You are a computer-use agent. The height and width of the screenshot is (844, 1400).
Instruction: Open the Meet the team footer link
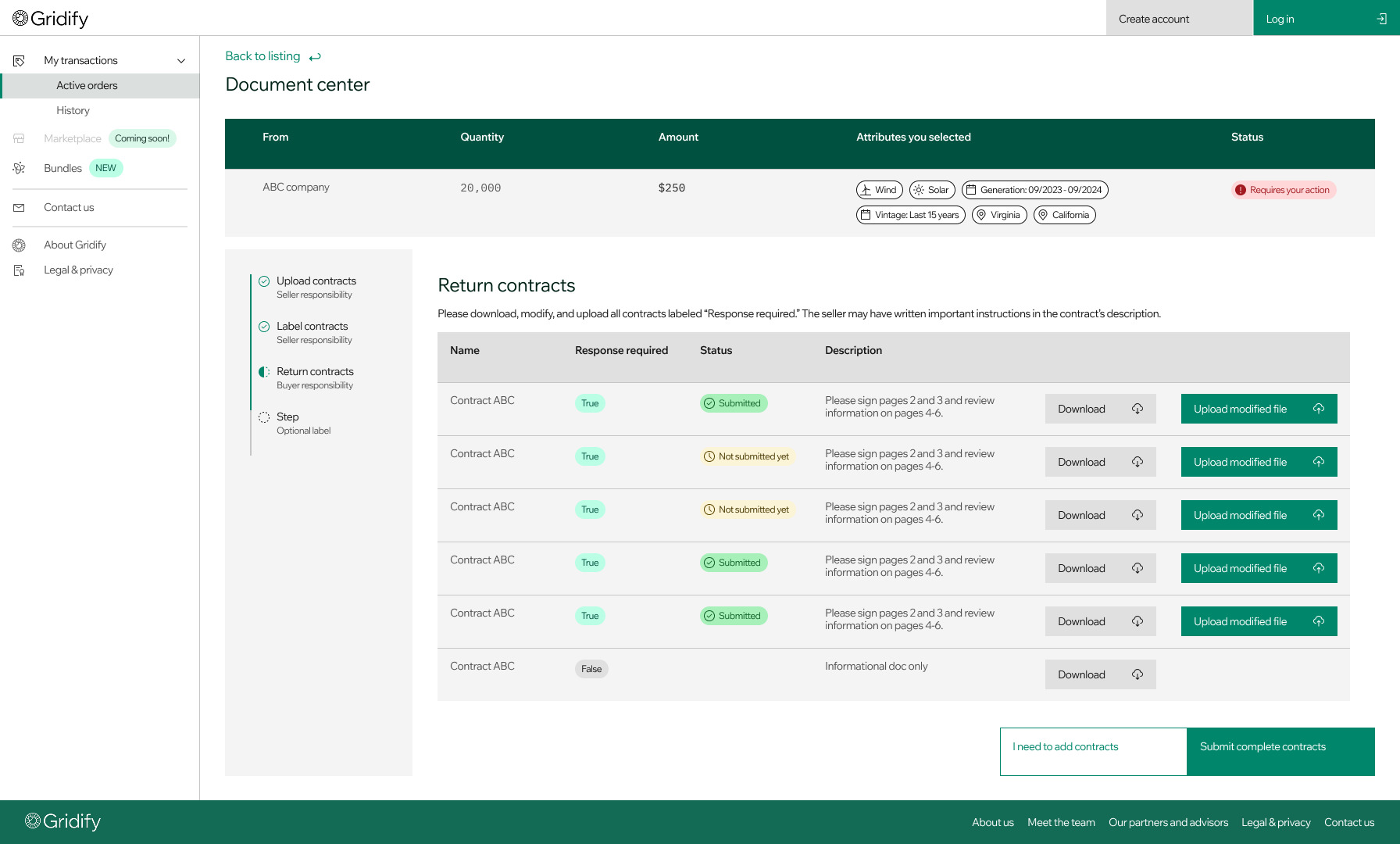[x=1061, y=822]
